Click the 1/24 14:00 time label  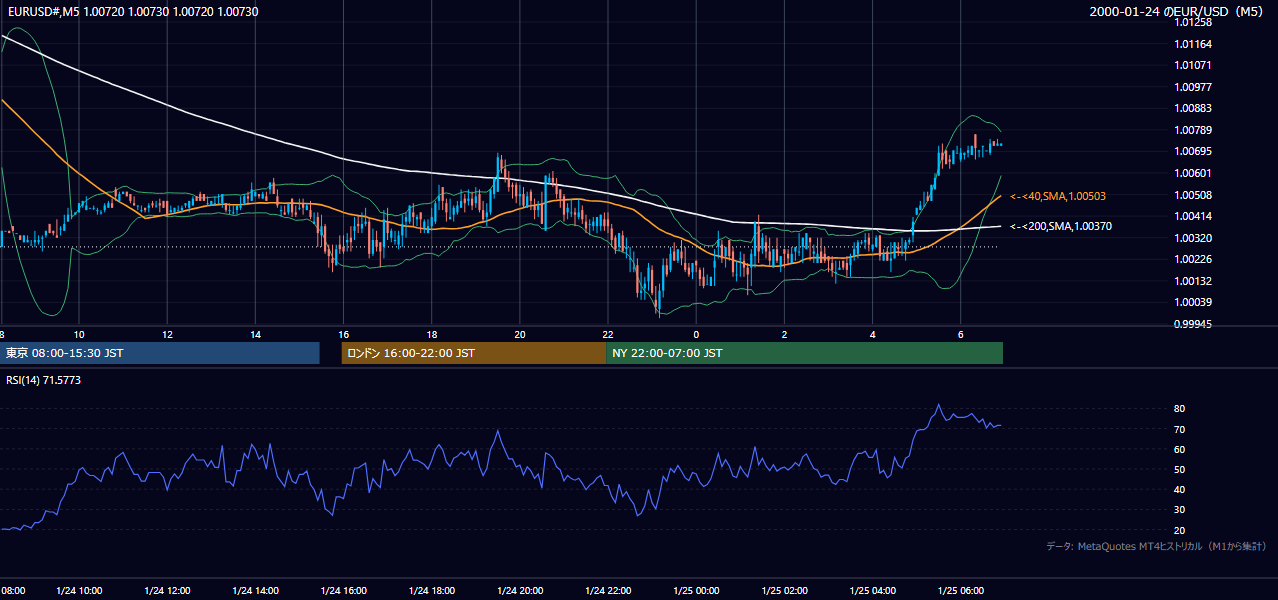point(255,590)
